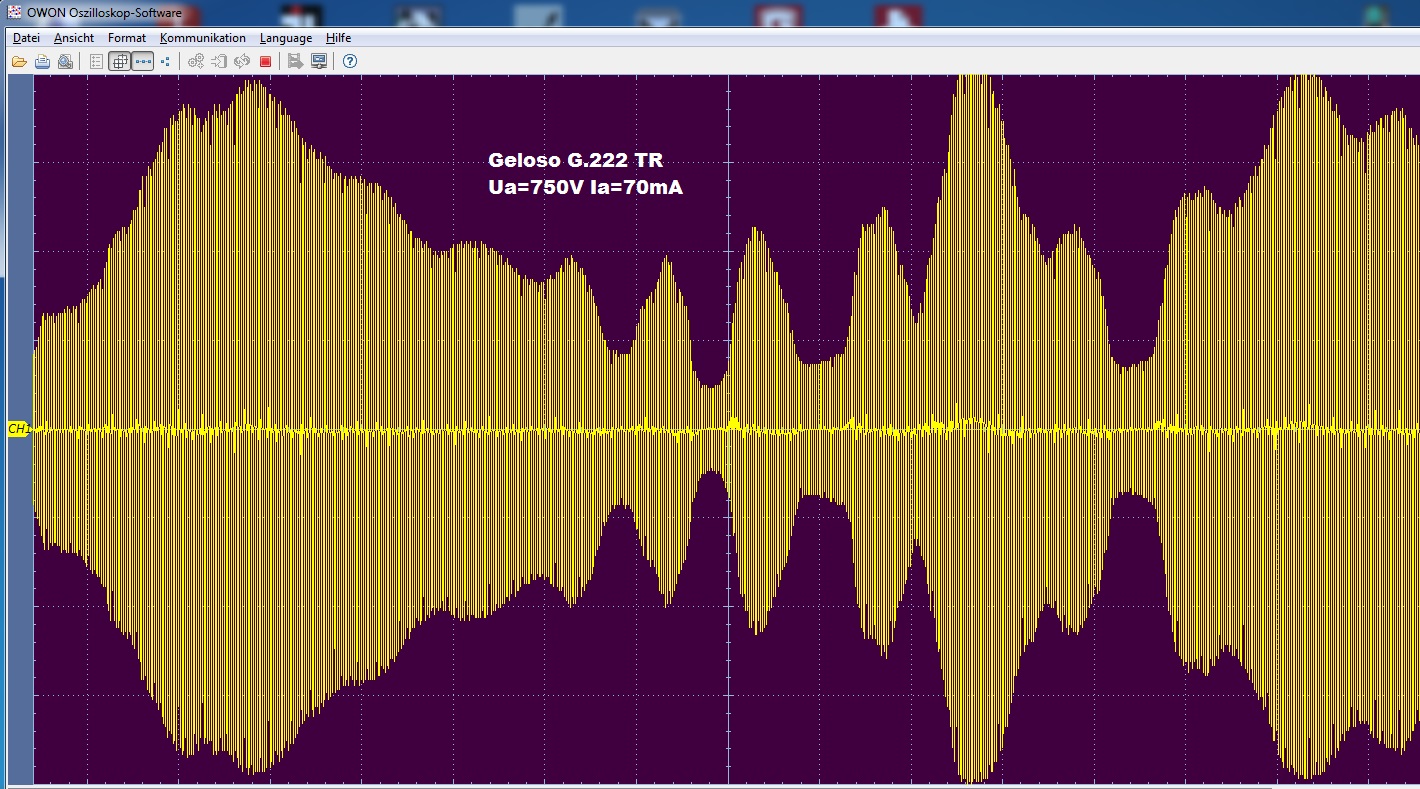Open the Ansicht menu
The height and width of the screenshot is (789, 1420).
74,38
